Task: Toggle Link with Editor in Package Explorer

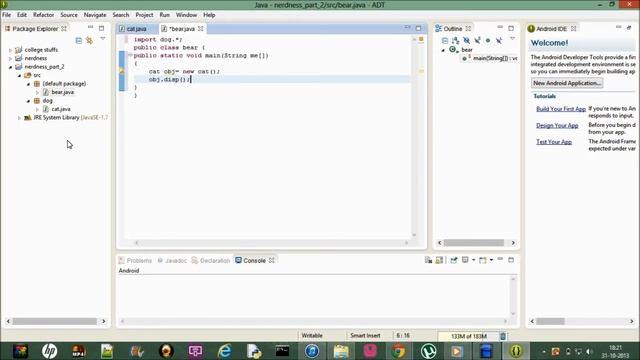Action: [89, 40]
